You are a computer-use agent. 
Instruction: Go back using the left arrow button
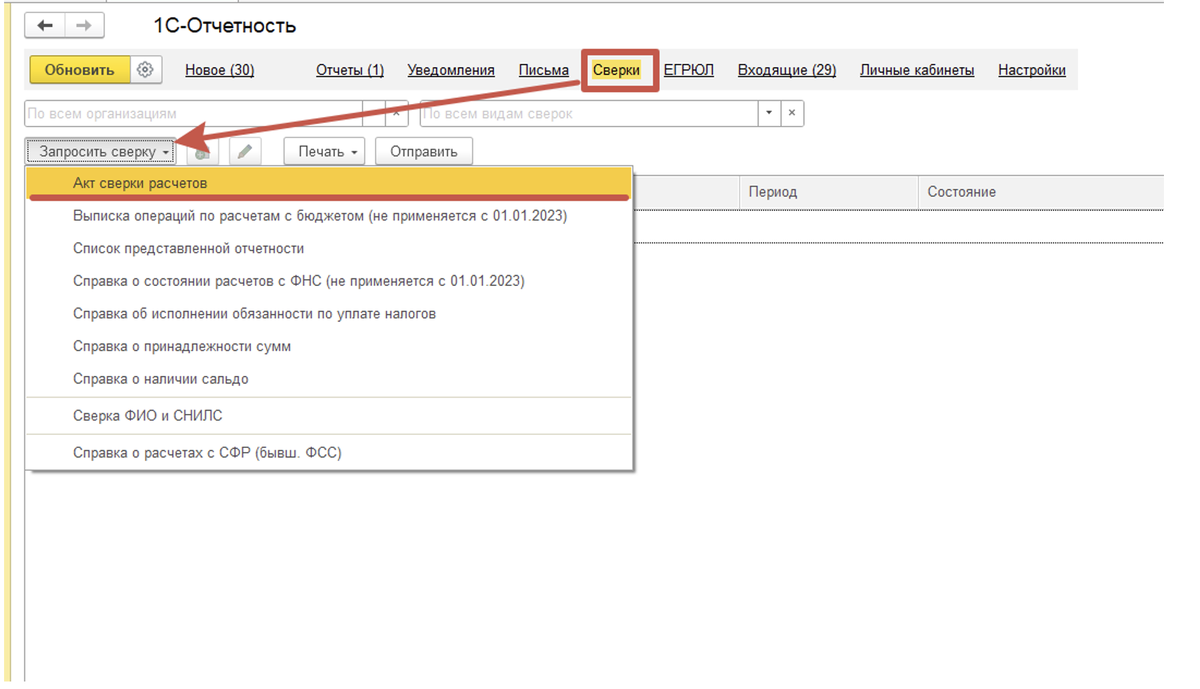point(45,26)
